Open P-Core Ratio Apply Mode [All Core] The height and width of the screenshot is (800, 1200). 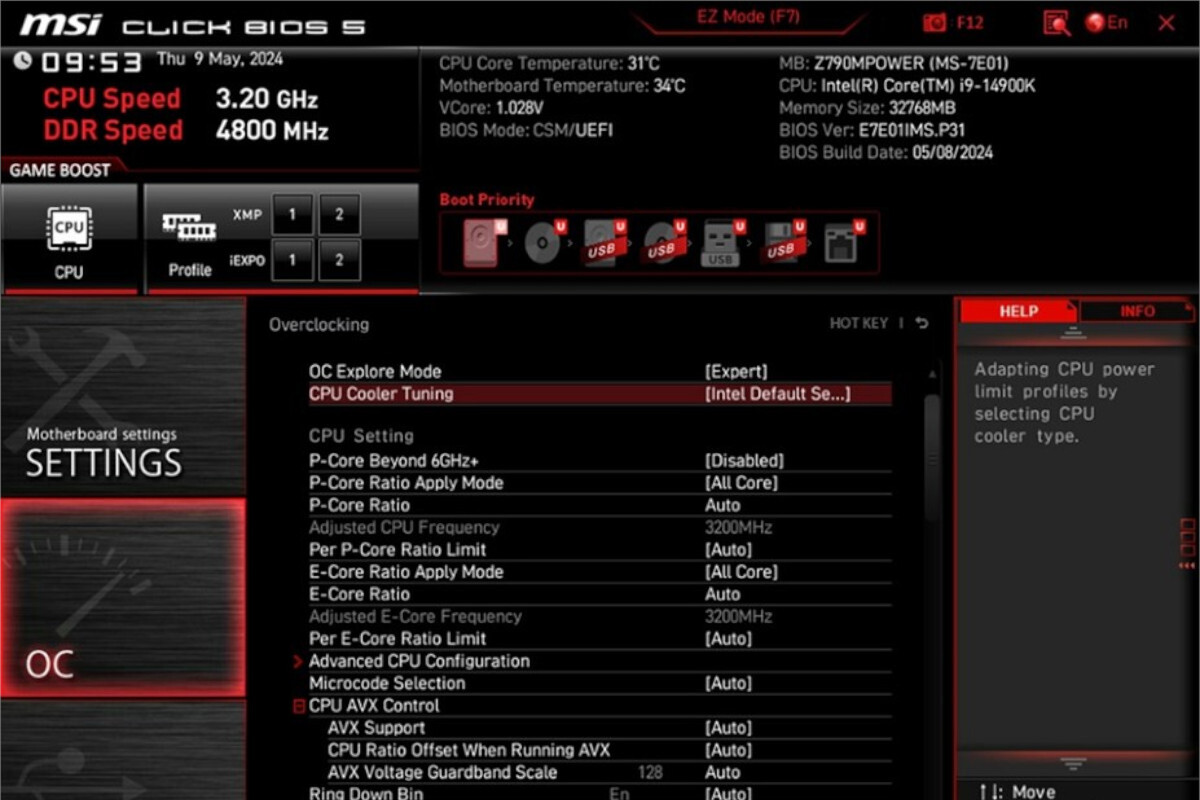click(x=741, y=483)
